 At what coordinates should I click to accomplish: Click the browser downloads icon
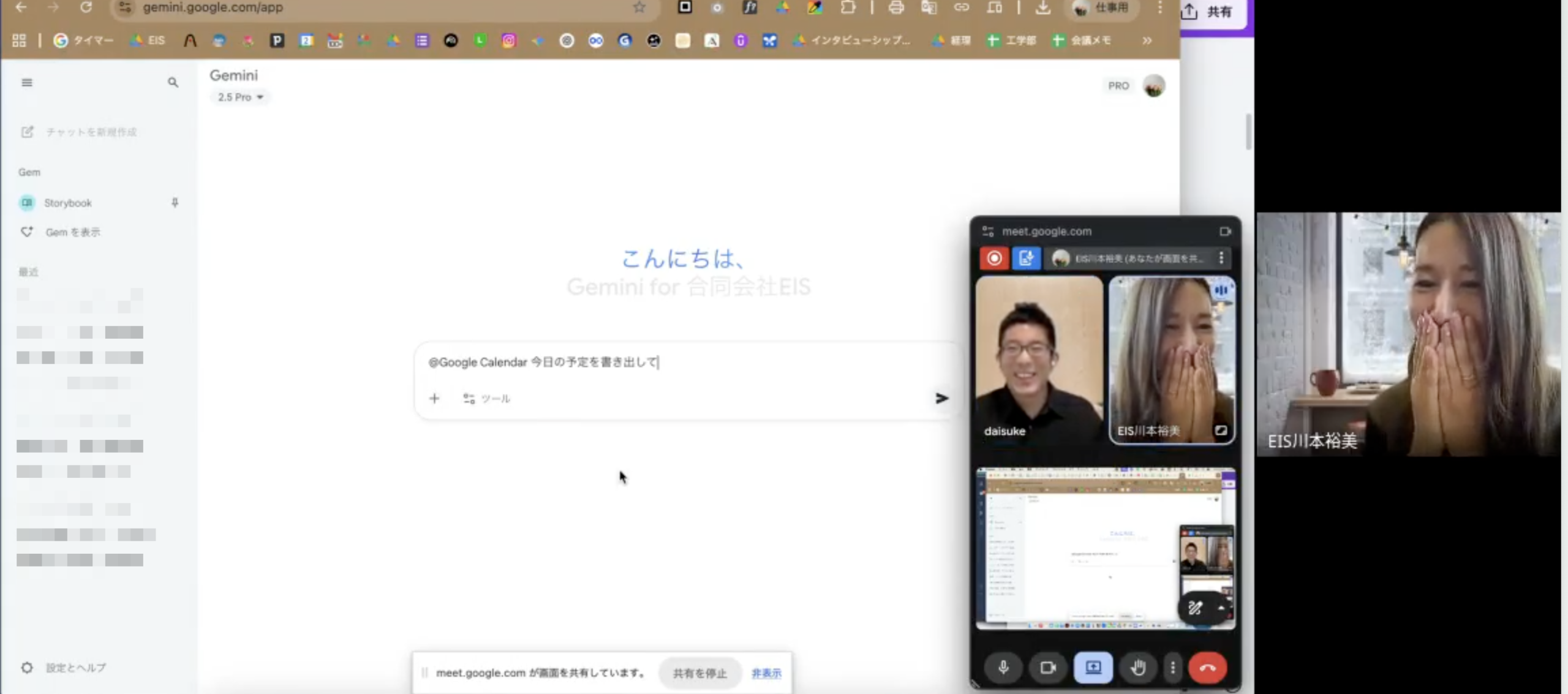[1042, 7]
